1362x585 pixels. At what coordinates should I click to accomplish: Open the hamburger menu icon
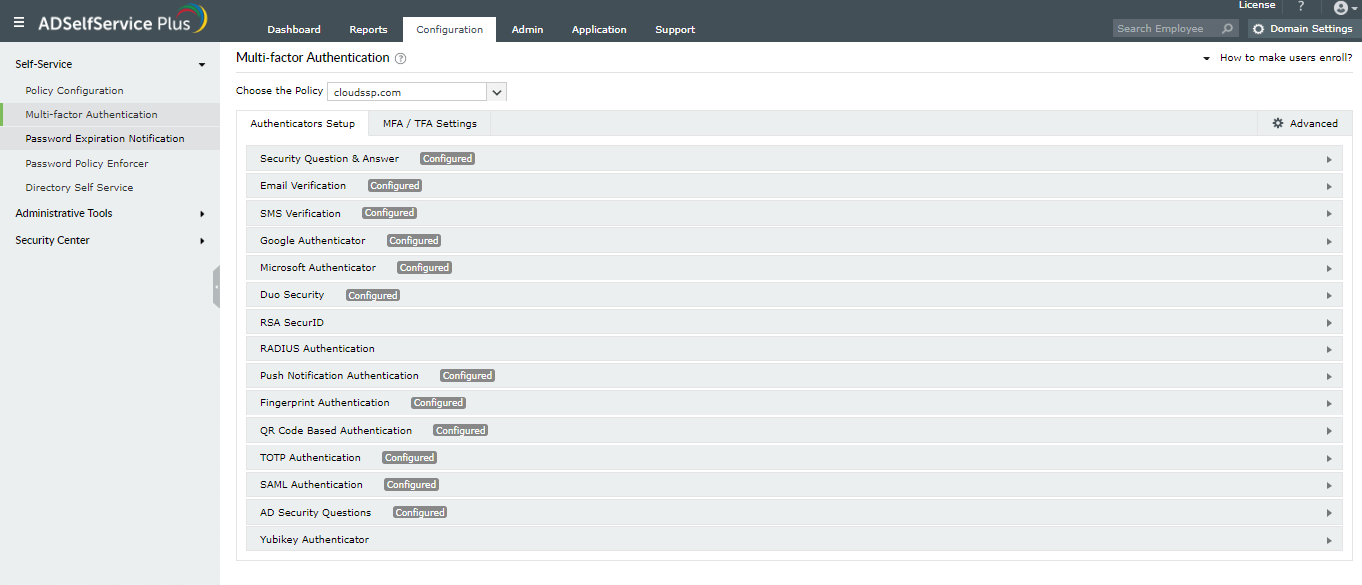tap(18, 21)
